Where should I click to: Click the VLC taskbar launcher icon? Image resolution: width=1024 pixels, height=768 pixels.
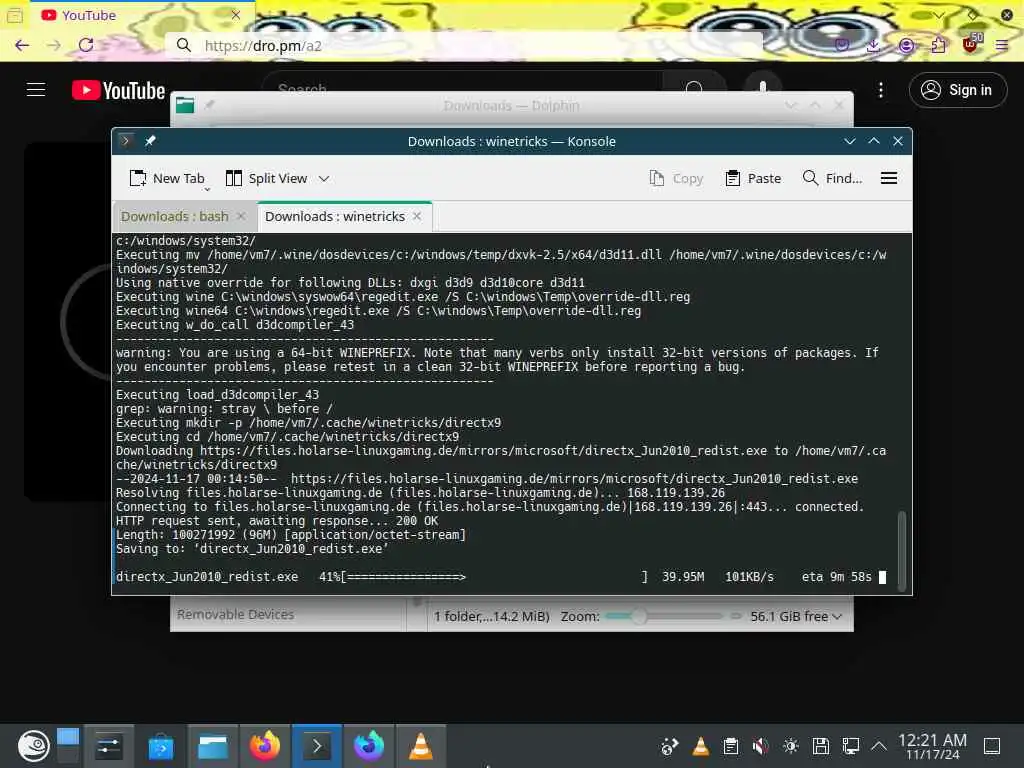pyautogui.click(x=421, y=746)
